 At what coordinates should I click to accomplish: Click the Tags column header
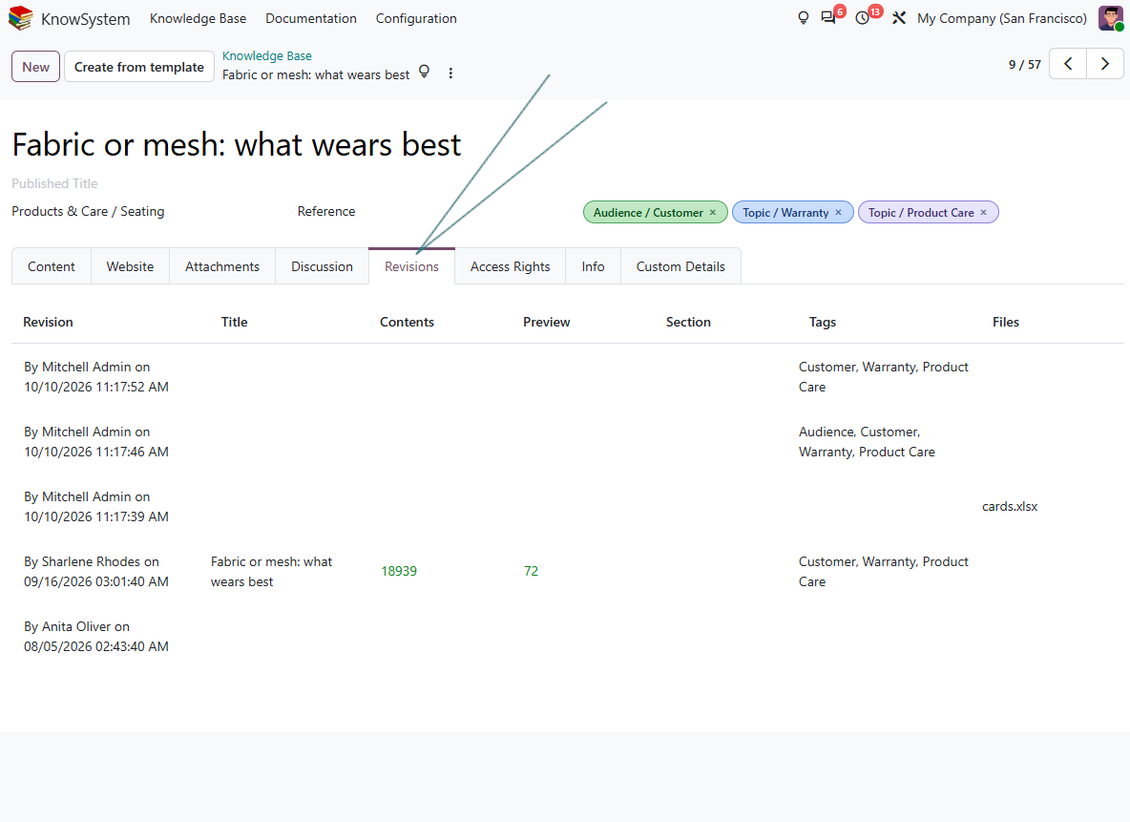pyautogui.click(x=822, y=322)
